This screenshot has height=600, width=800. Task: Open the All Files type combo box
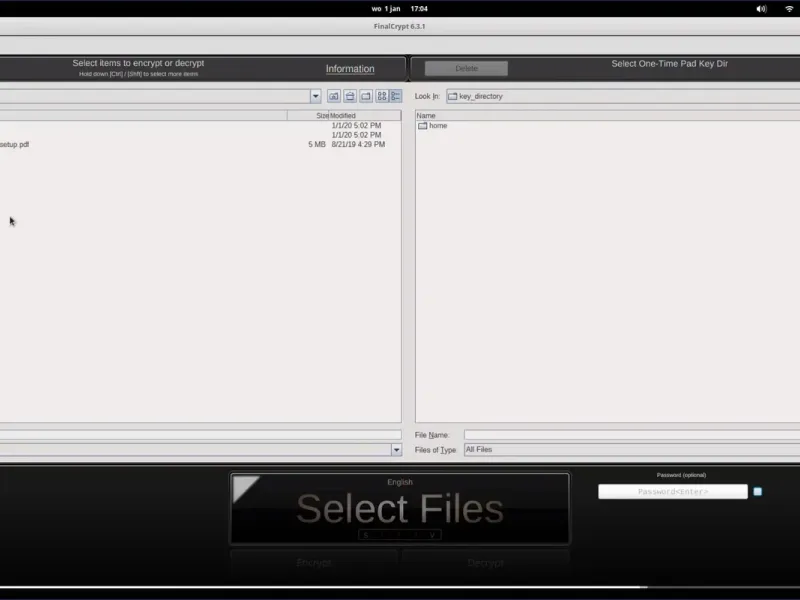click(632, 449)
